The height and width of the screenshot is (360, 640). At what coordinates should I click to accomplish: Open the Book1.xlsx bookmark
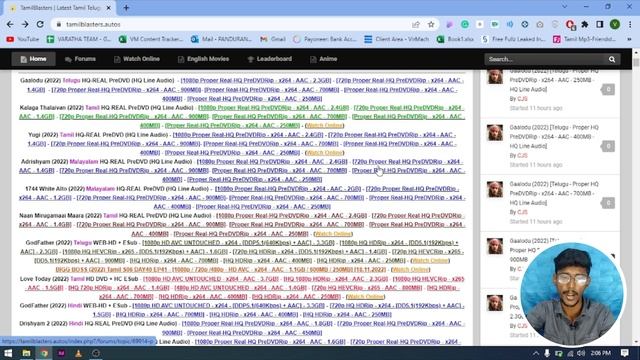(x=455, y=39)
